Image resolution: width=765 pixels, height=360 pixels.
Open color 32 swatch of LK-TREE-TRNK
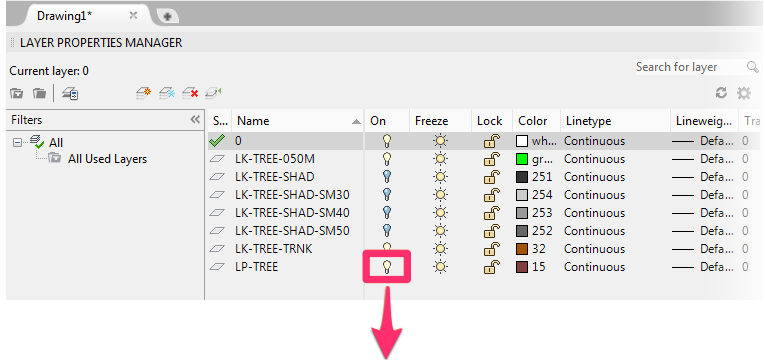pos(522,249)
